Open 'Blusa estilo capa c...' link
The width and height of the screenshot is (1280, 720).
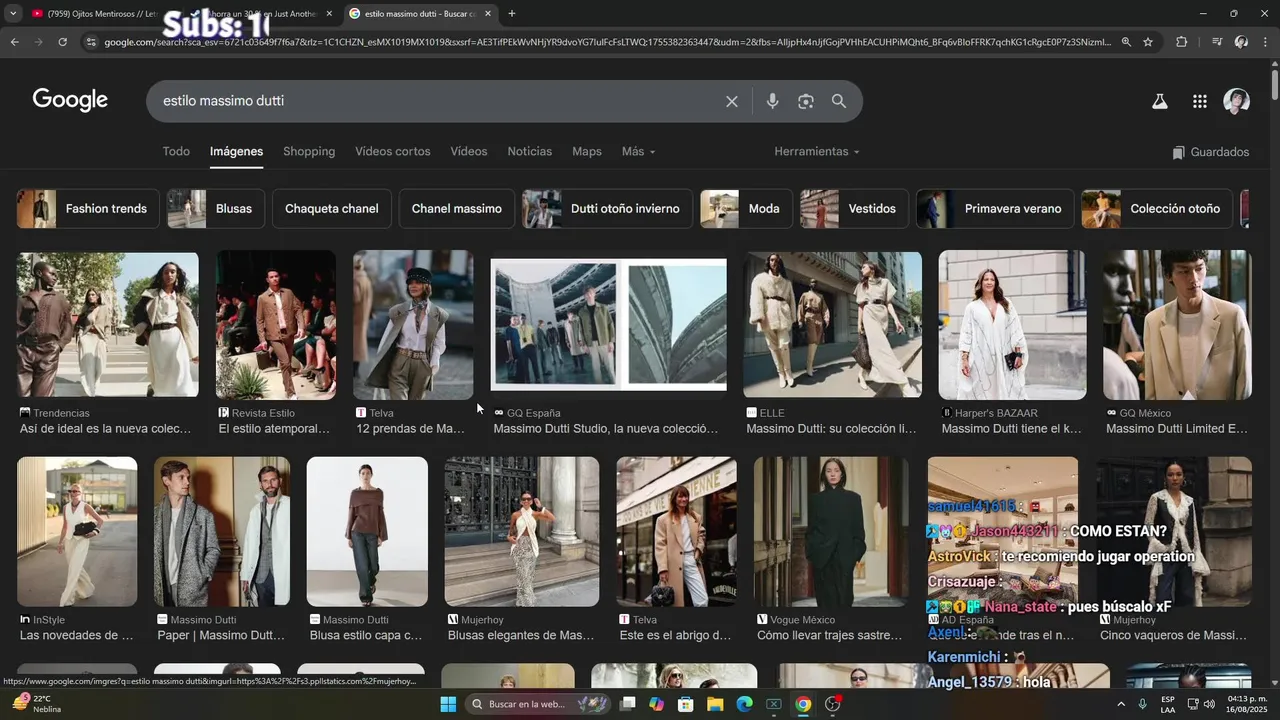(x=366, y=636)
